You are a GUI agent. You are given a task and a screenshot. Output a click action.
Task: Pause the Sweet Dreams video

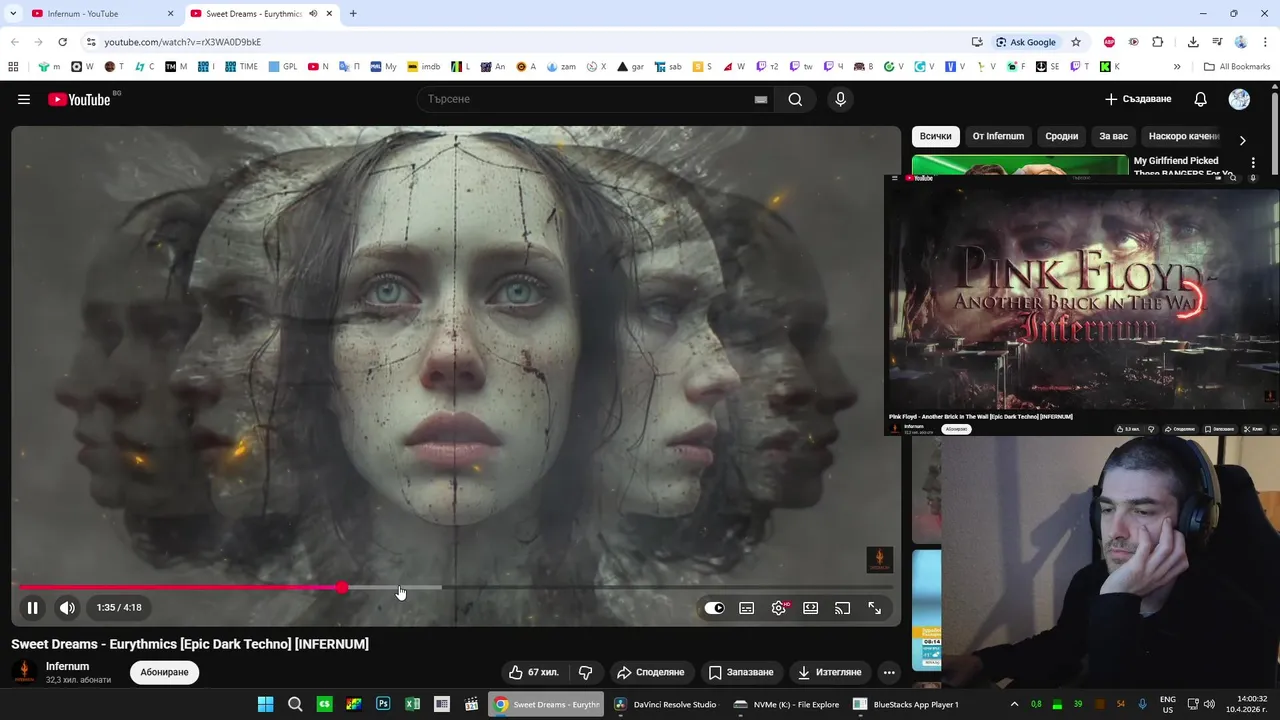32,607
